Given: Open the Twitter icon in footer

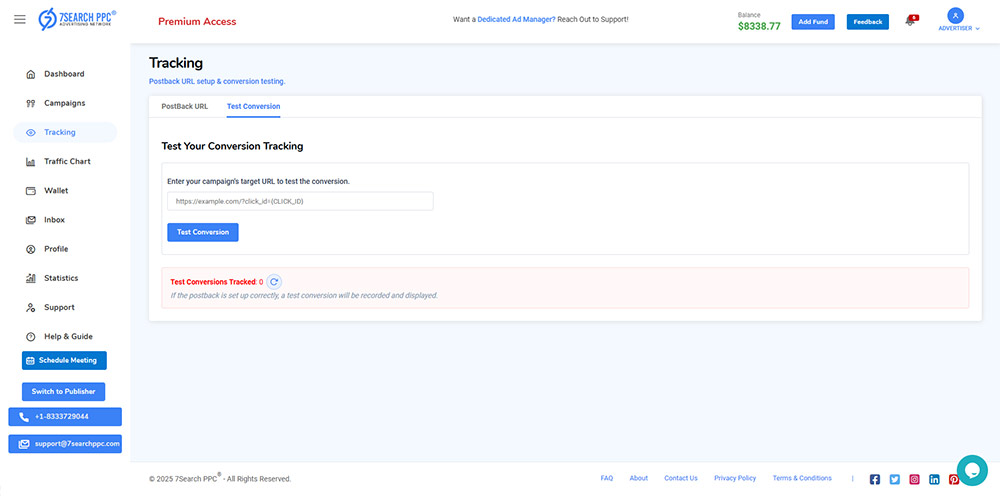Looking at the screenshot, I should [895, 479].
